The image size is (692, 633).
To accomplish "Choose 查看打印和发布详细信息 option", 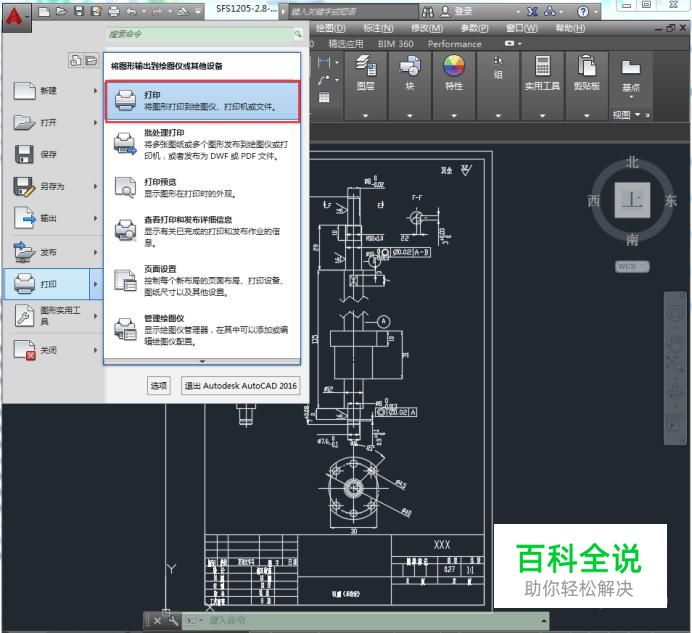I will pos(202,231).
